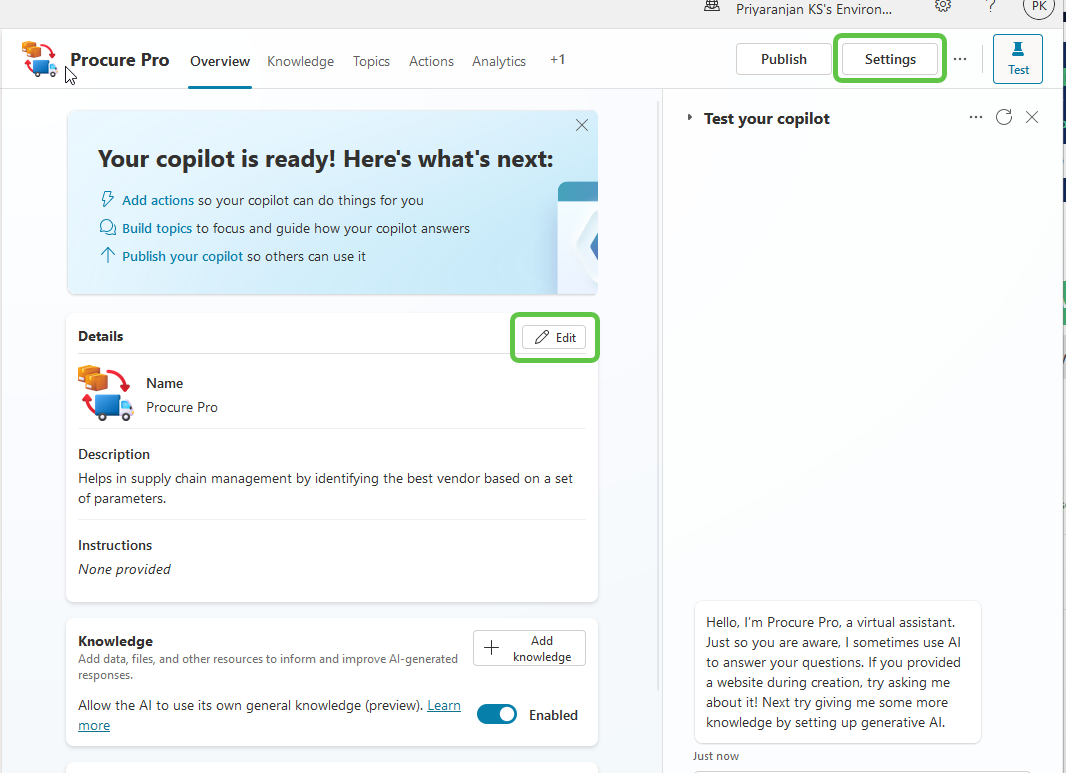
Task: Open the Analytics tab
Action: pos(498,61)
